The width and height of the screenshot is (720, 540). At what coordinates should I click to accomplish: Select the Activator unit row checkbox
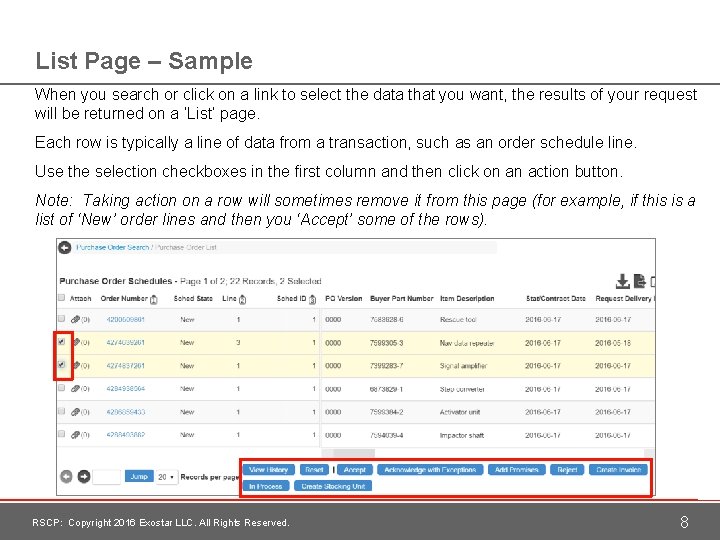click(x=62, y=411)
